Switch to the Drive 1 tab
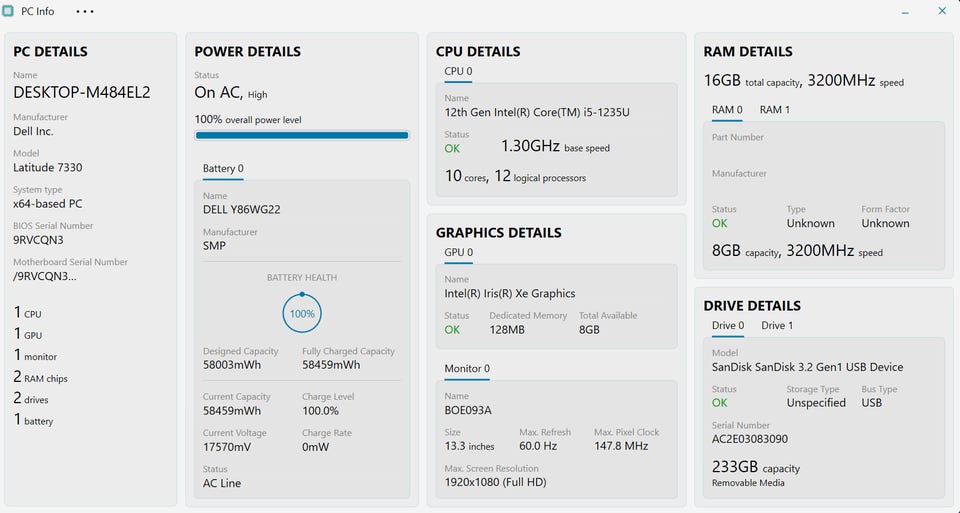 click(x=777, y=326)
